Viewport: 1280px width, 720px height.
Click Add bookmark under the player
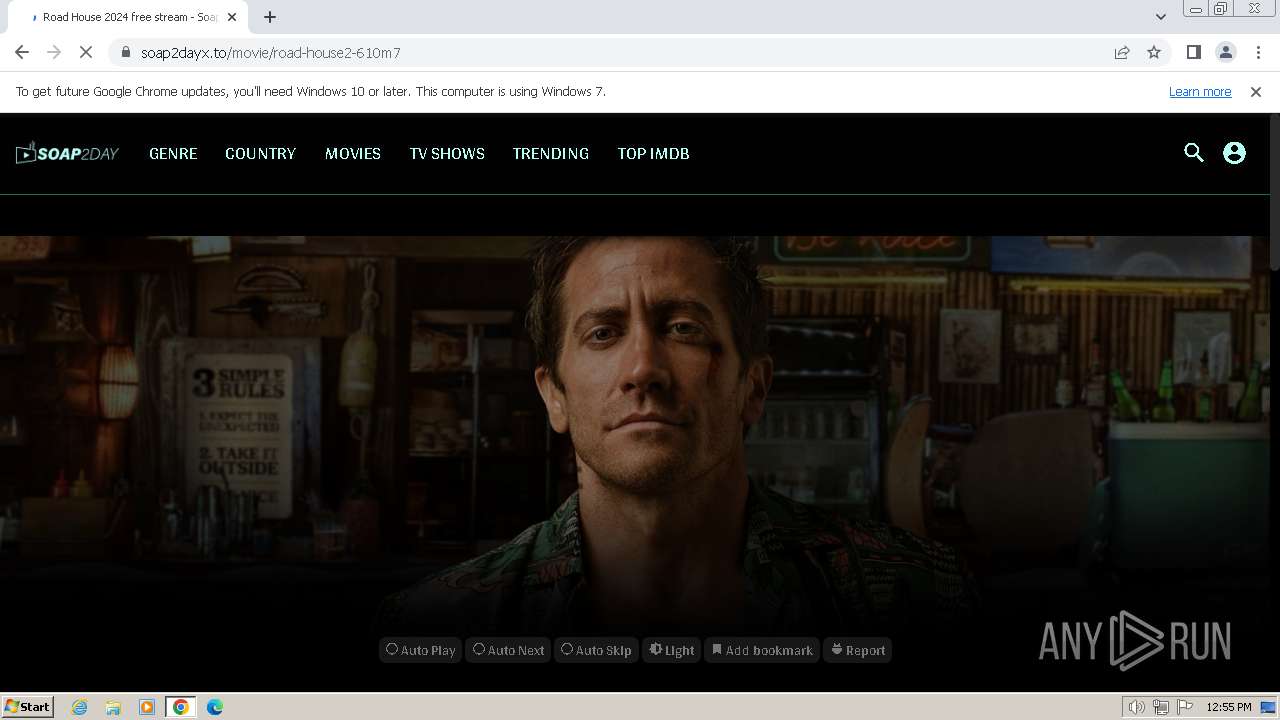point(762,650)
